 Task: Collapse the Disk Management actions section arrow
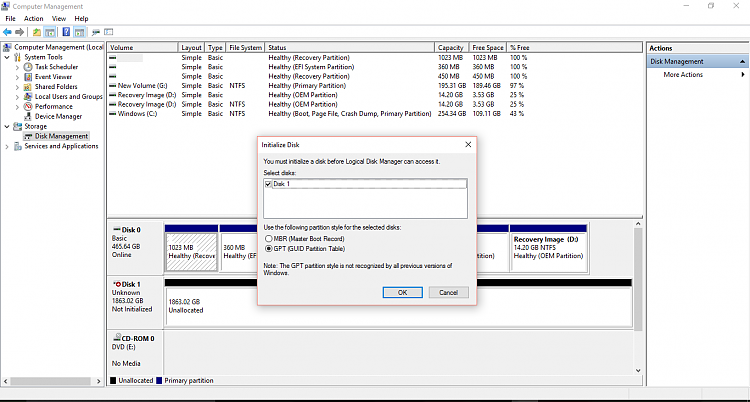(x=742, y=61)
